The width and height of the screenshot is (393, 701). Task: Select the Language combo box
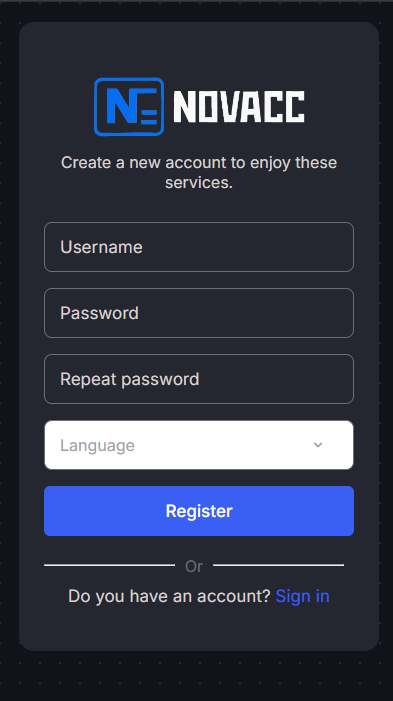coord(199,445)
